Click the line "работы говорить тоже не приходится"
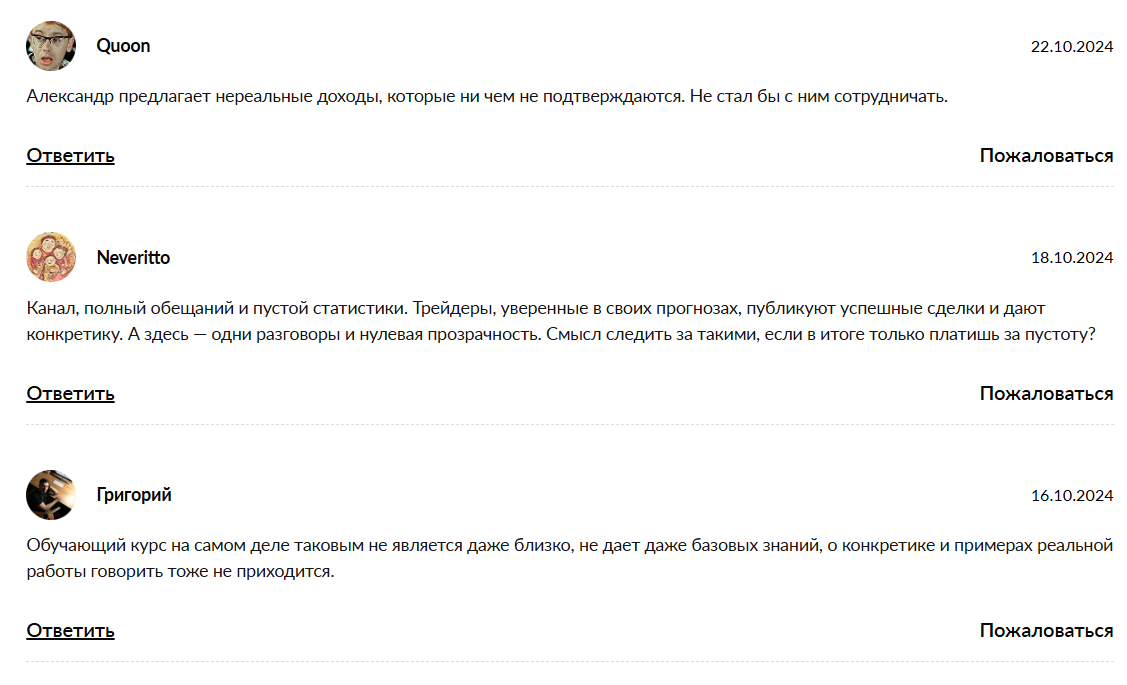Image resolution: width=1127 pixels, height=685 pixels. coord(180,573)
